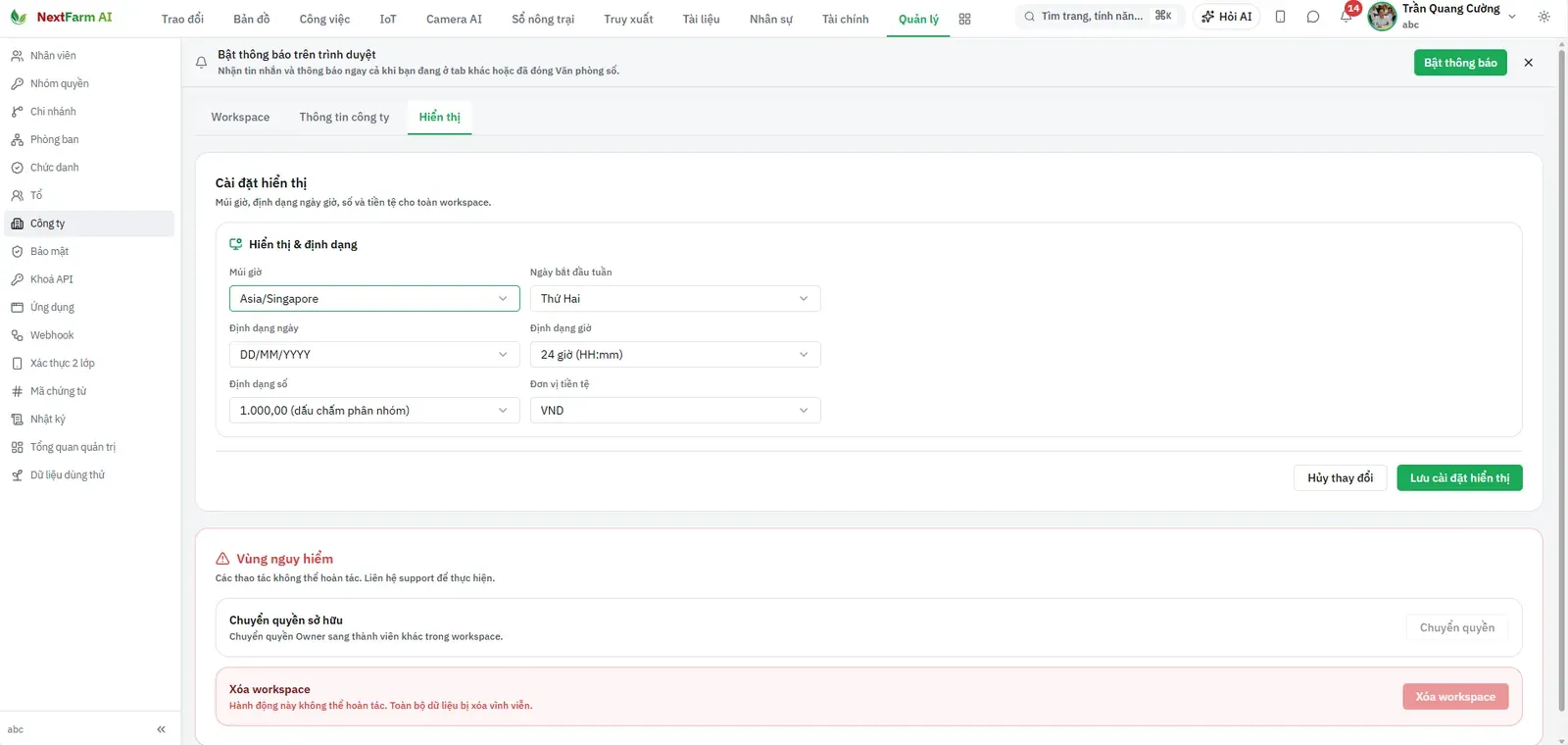
Task: Open the Định dạng giờ dropdown
Action: point(675,355)
